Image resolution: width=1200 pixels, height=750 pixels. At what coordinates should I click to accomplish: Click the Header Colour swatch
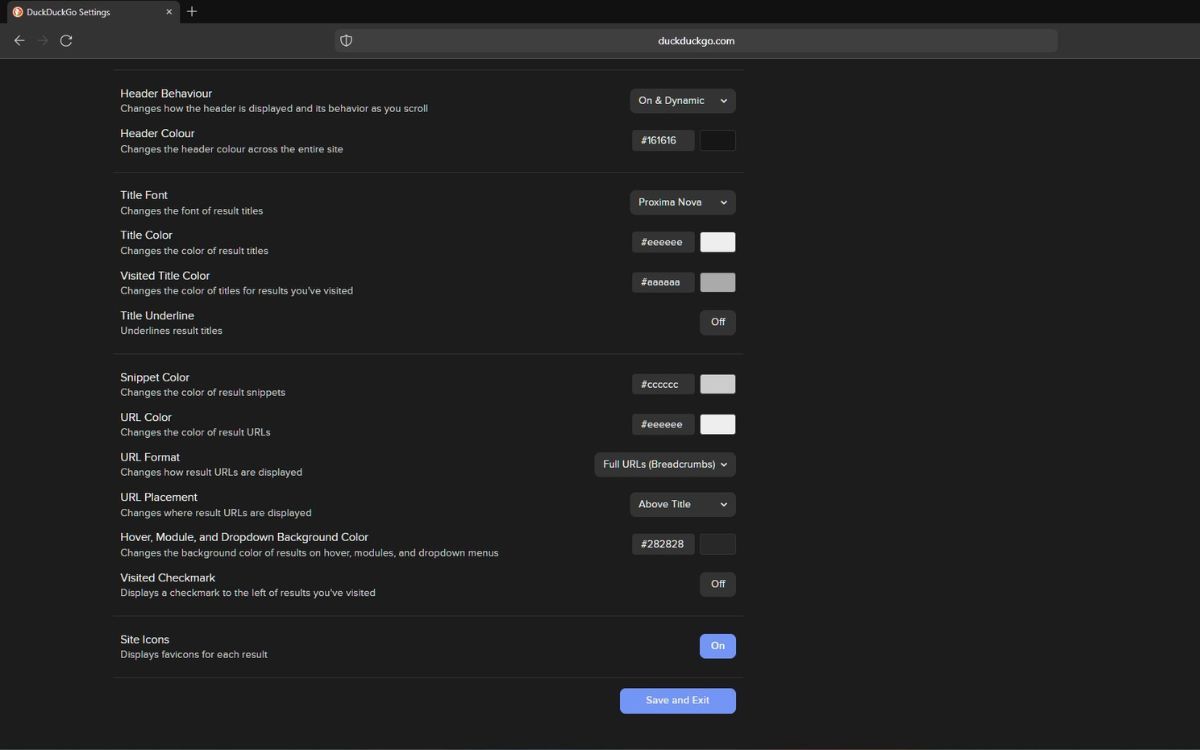click(x=717, y=140)
